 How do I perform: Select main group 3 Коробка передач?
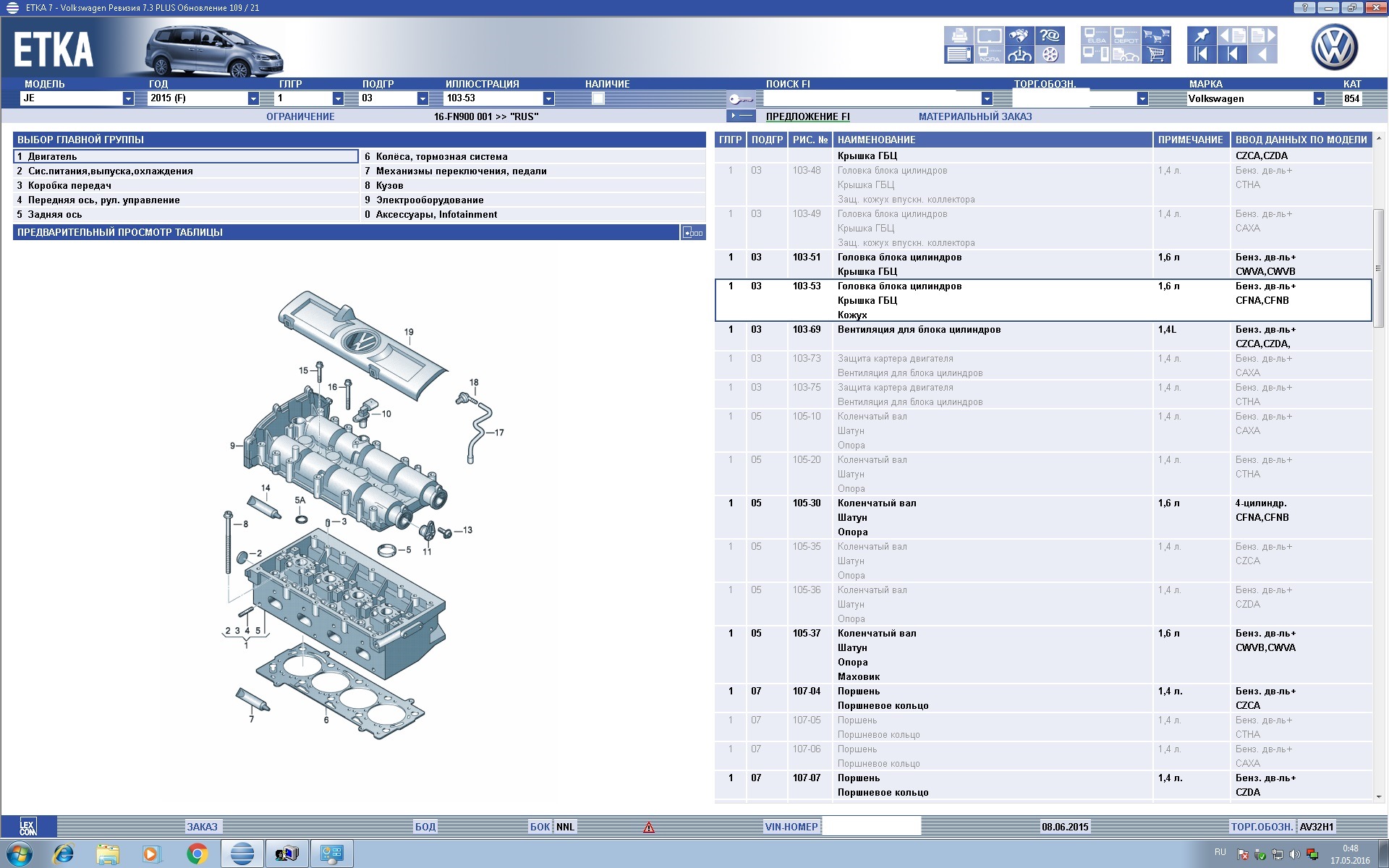pos(186,185)
